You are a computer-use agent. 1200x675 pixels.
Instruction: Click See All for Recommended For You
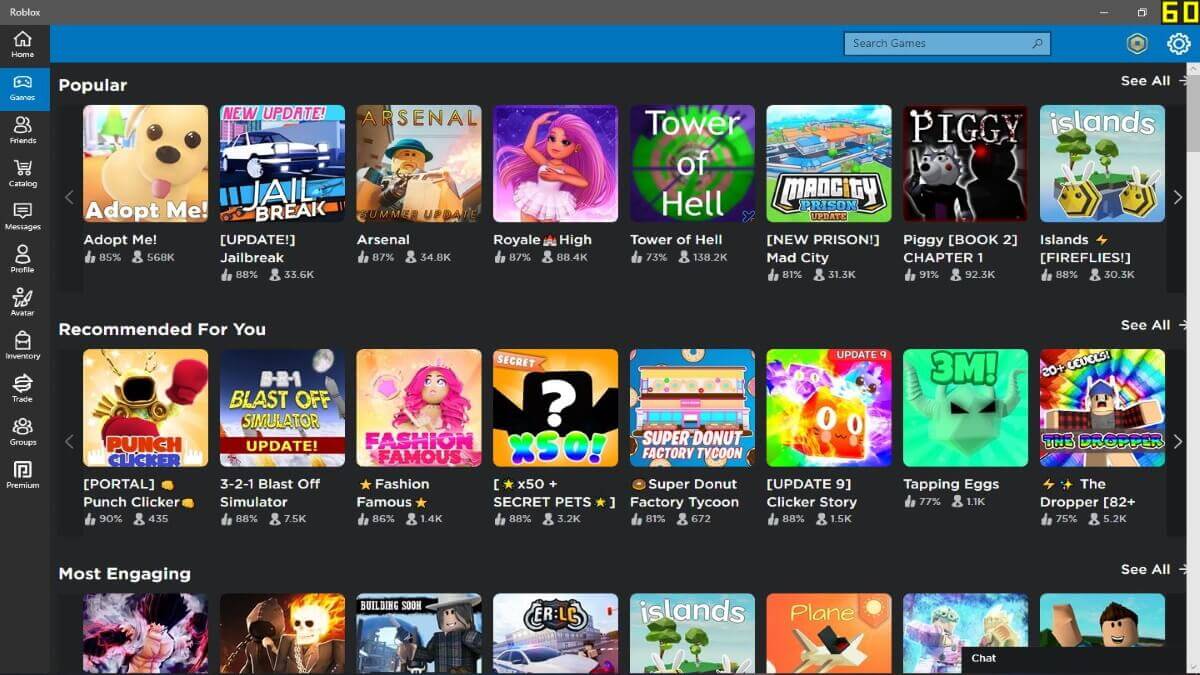1153,325
